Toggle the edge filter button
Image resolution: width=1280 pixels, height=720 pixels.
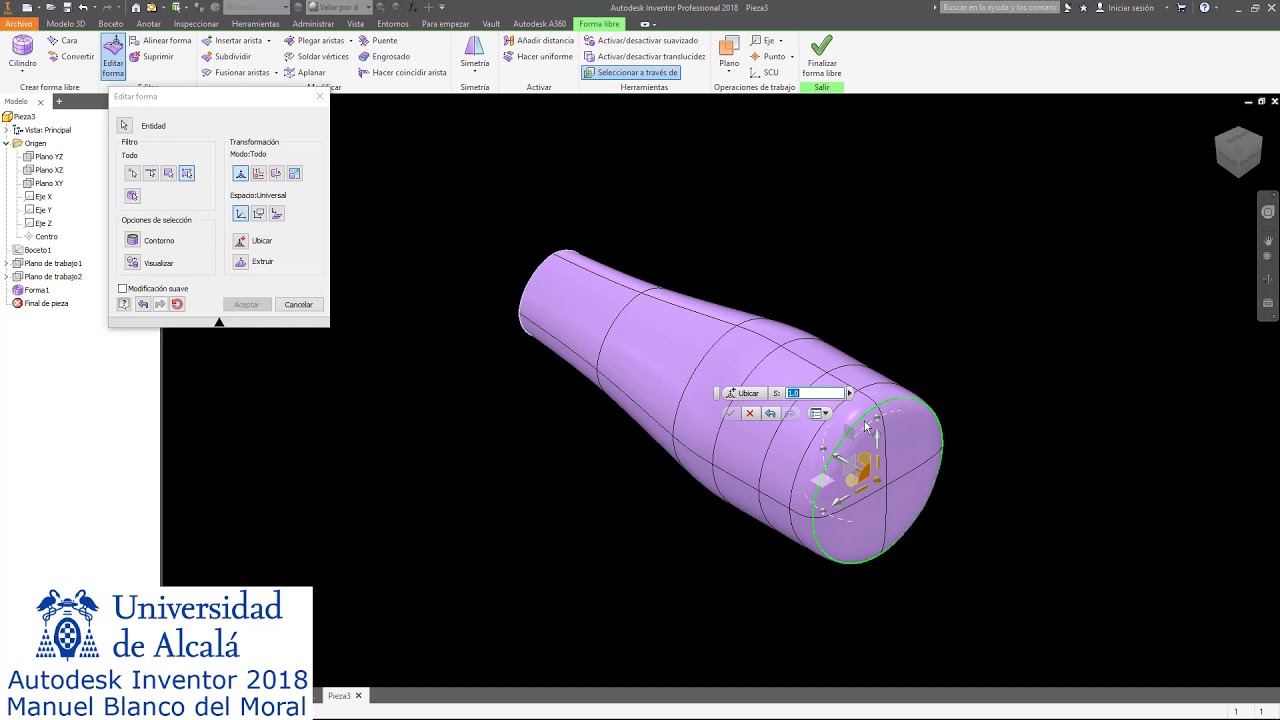tap(150, 173)
